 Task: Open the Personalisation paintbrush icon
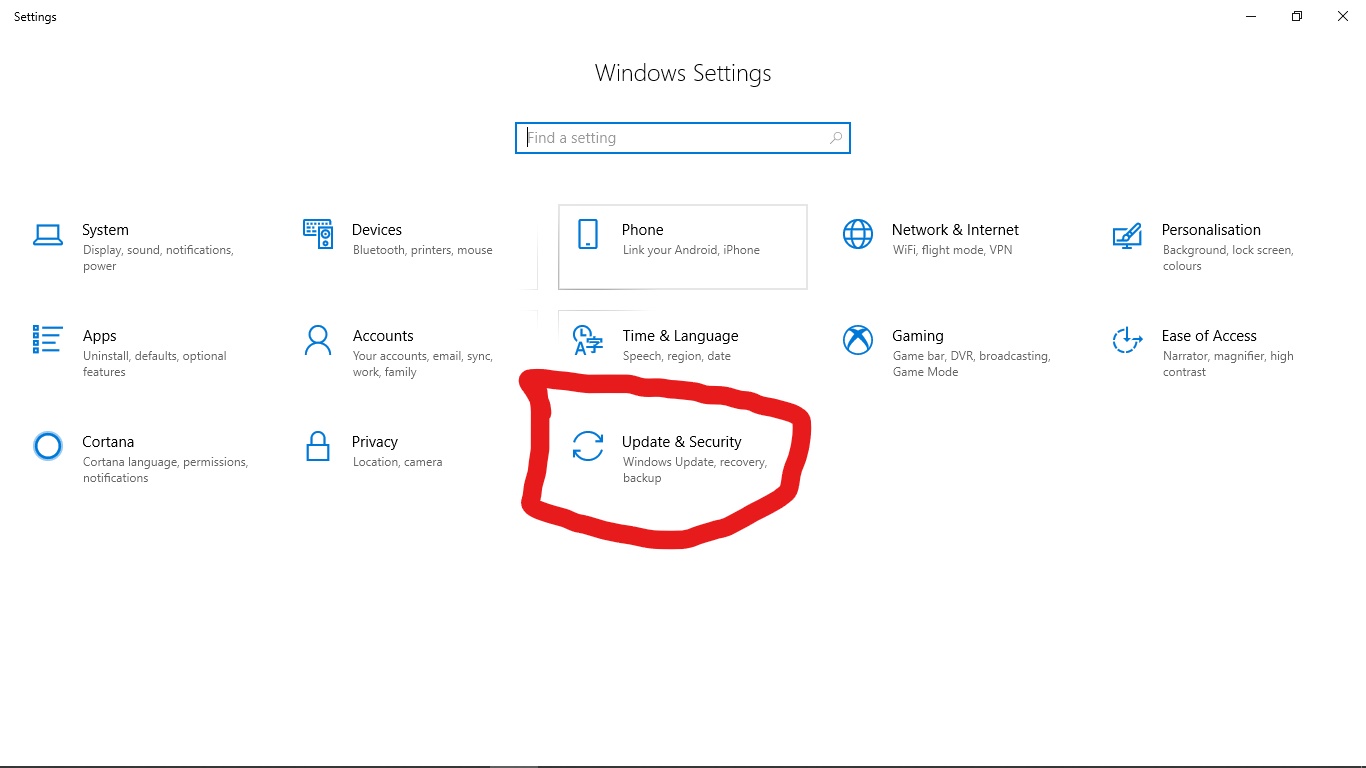click(x=1128, y=234)
